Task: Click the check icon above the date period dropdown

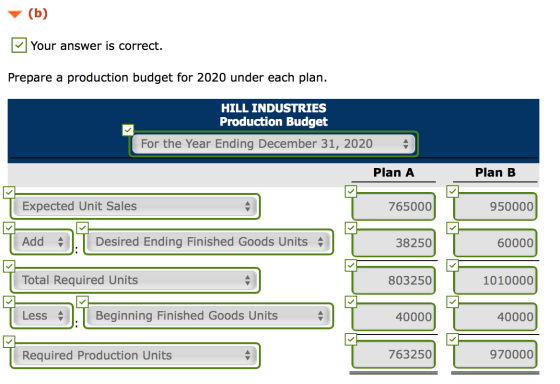Action: coord(128,130)
